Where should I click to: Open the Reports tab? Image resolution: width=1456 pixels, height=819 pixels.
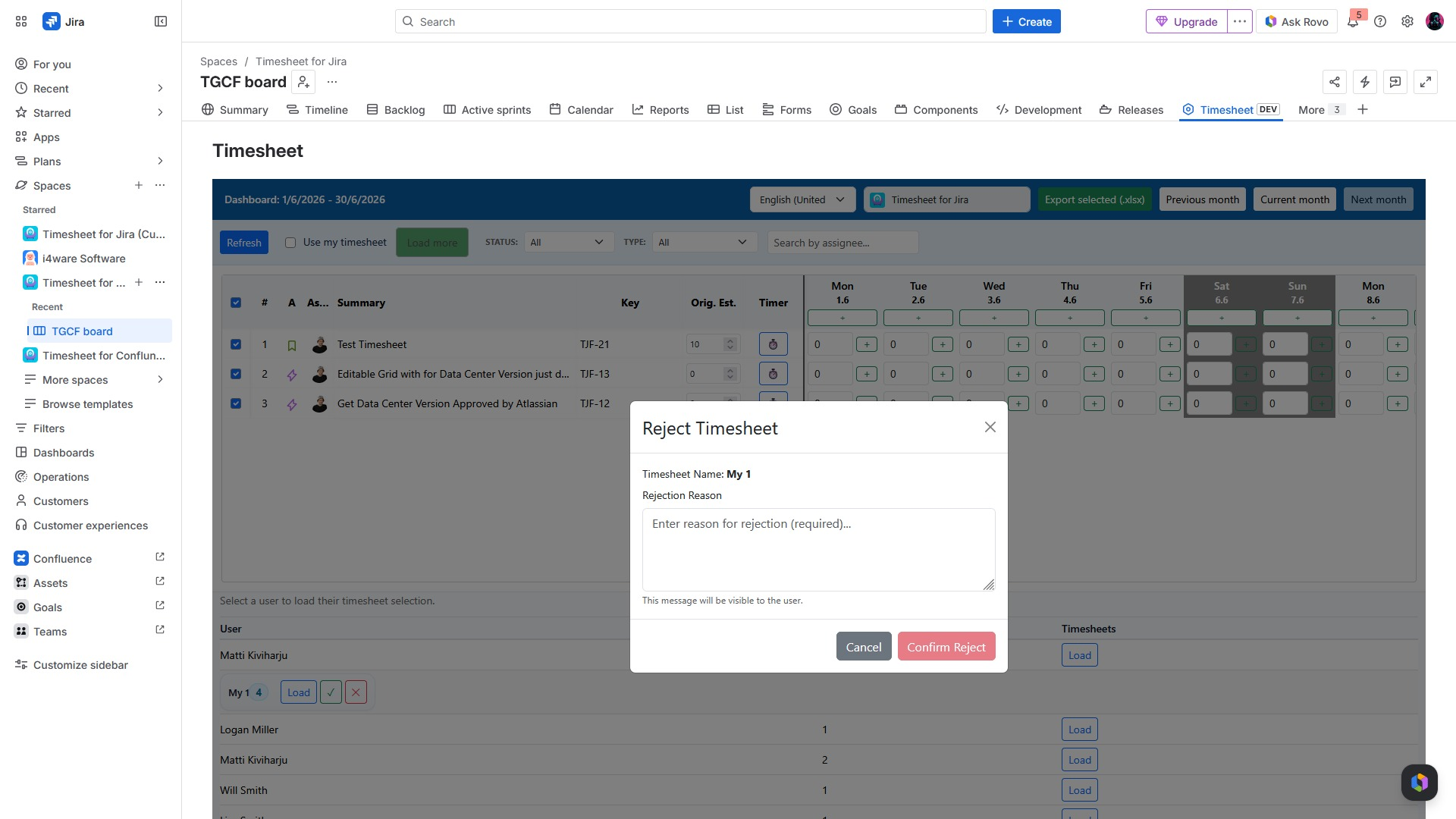tap(661, 110)
